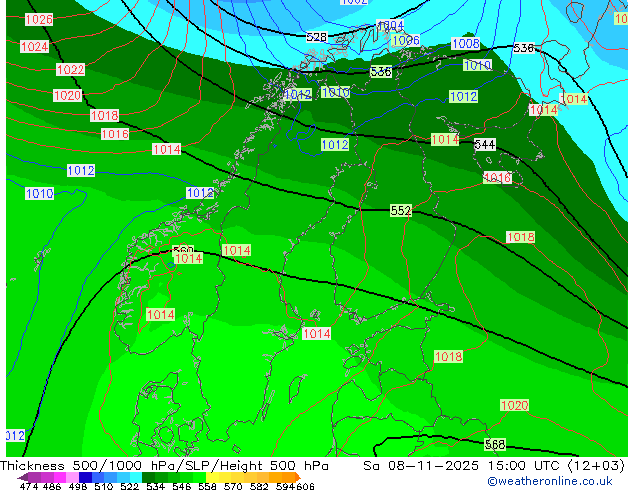Click the legend value 498
The height and width of the screenshot is (490, 634).
coord(78,486)
